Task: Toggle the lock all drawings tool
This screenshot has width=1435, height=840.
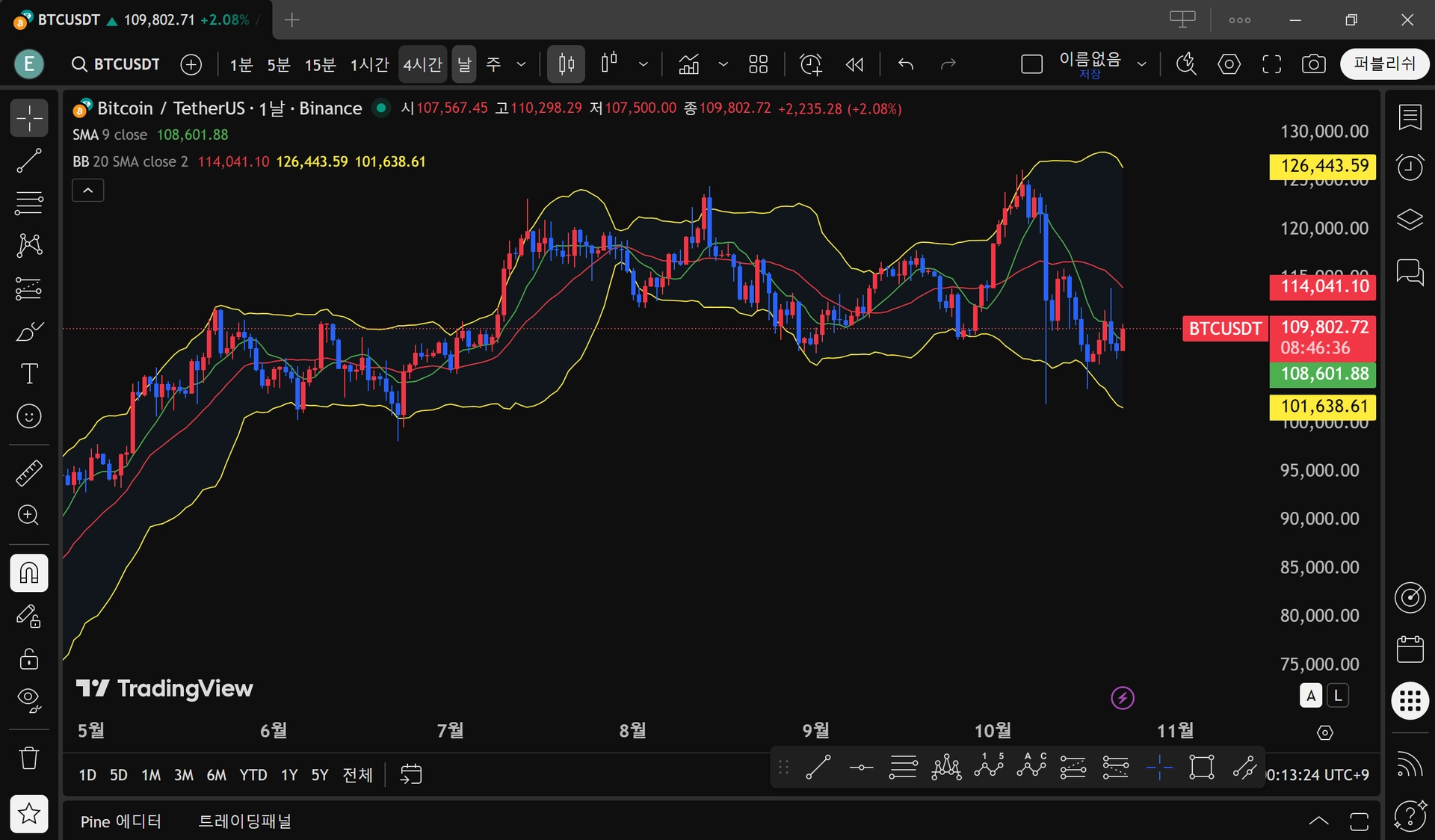Action: 29,658
